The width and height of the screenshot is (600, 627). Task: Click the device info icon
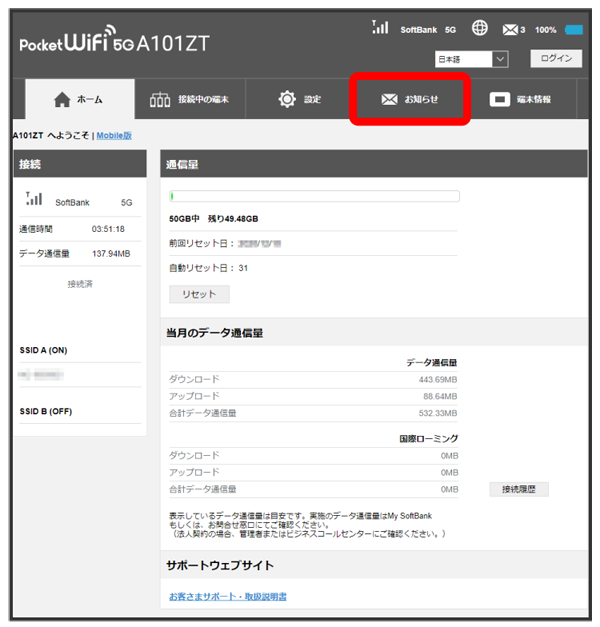tap(500, 99)
